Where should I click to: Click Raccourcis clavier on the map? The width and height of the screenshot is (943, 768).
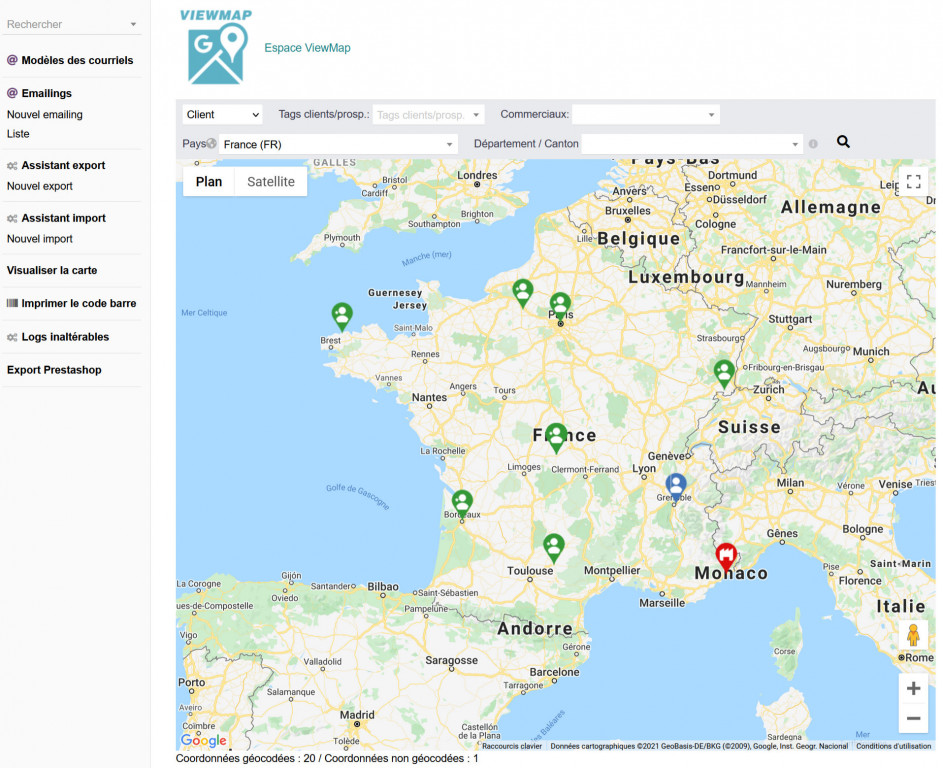[x=512, y=746]
